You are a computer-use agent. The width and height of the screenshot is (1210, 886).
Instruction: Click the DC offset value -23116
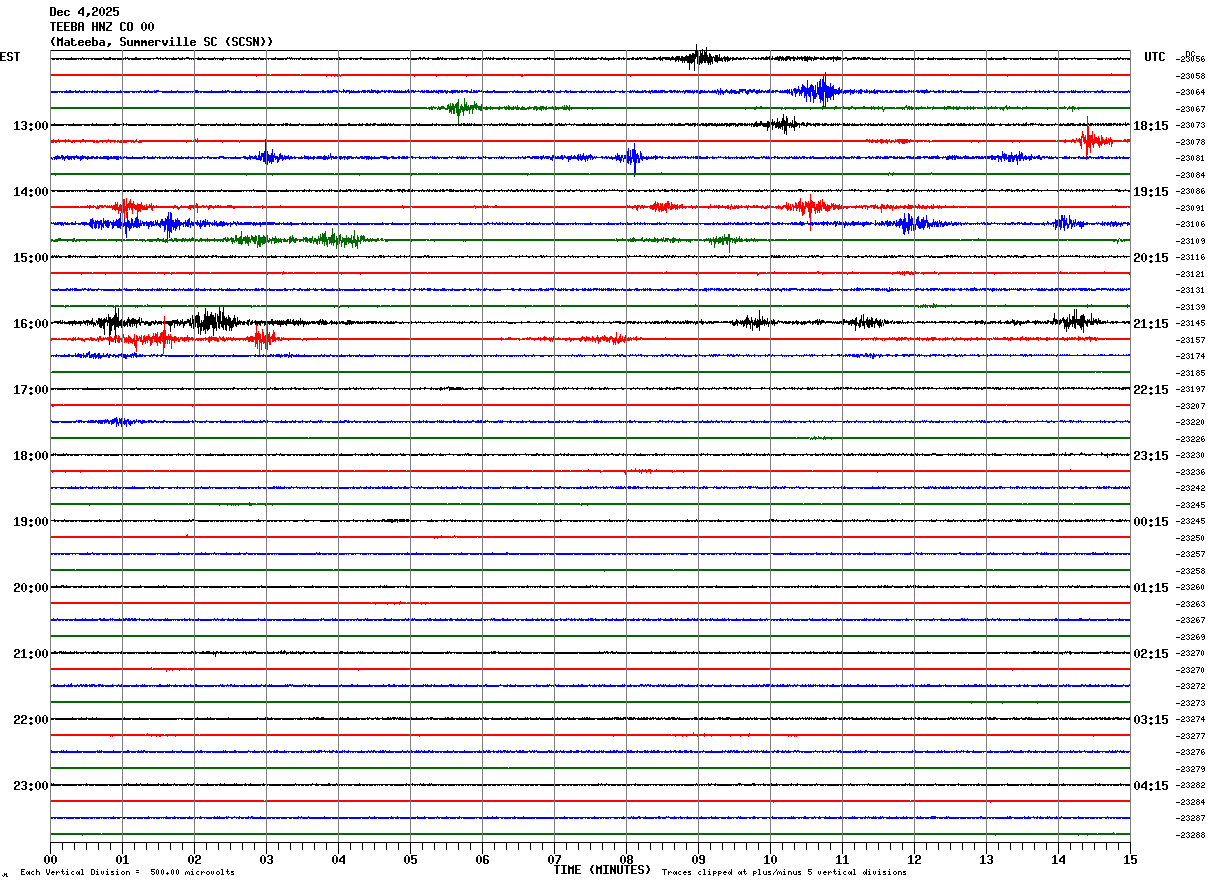[1191, 257]
